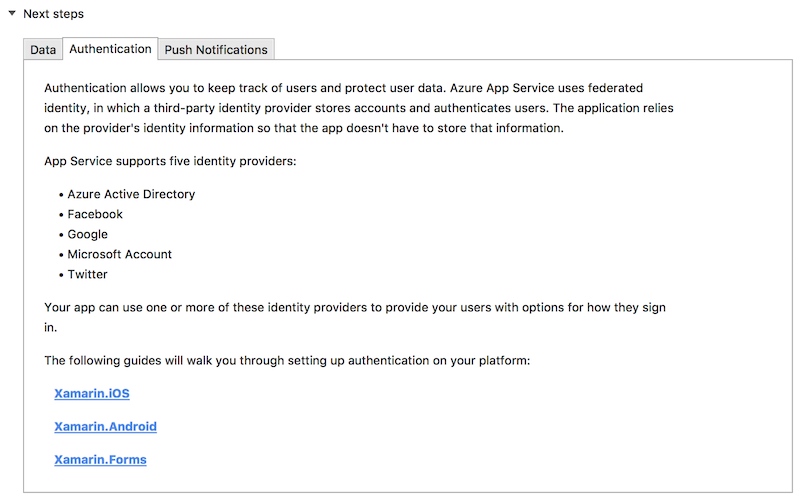Click the bullet point beside Twitter
This screenshot has height=501, width=800.
61,275
